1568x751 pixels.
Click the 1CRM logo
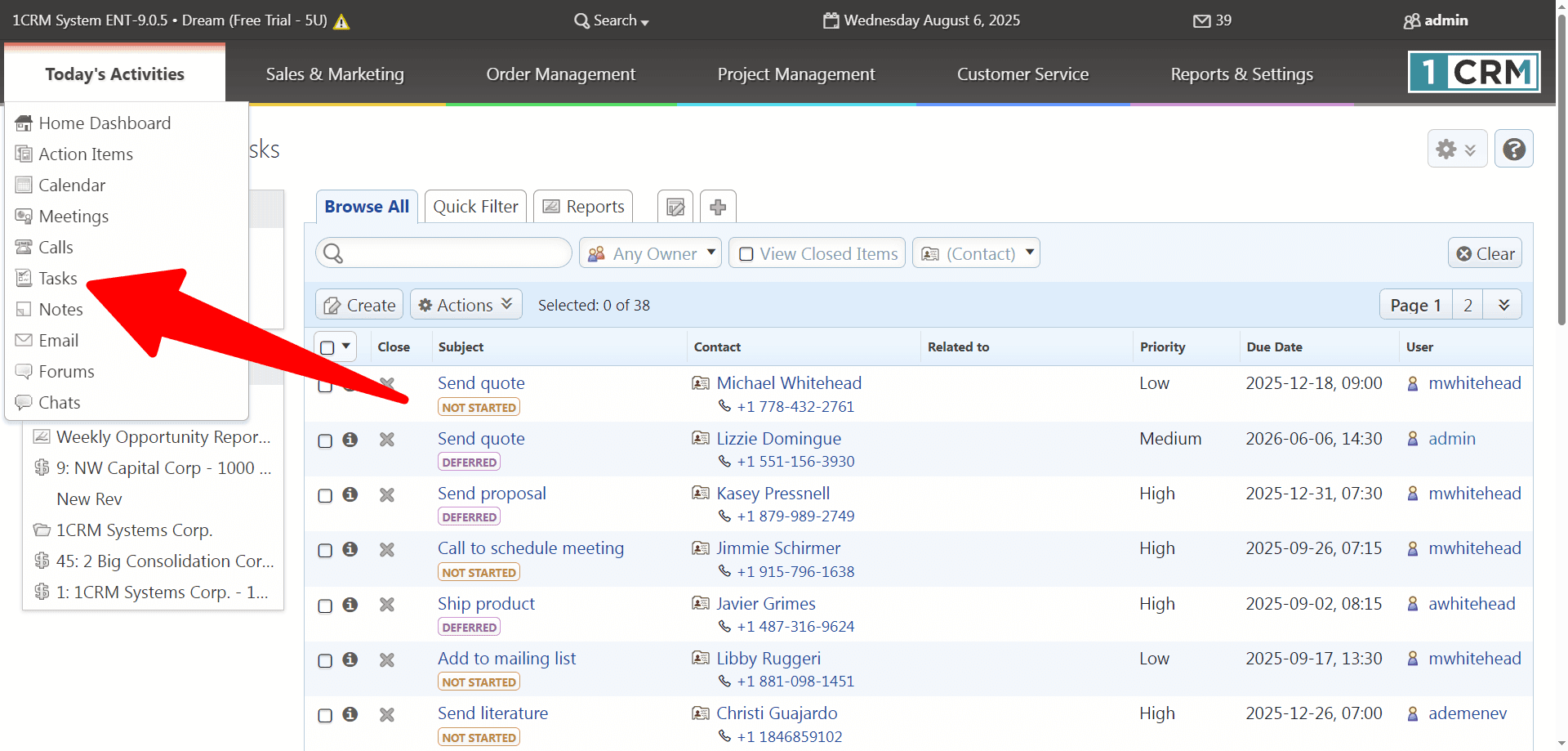point(1474,72)
